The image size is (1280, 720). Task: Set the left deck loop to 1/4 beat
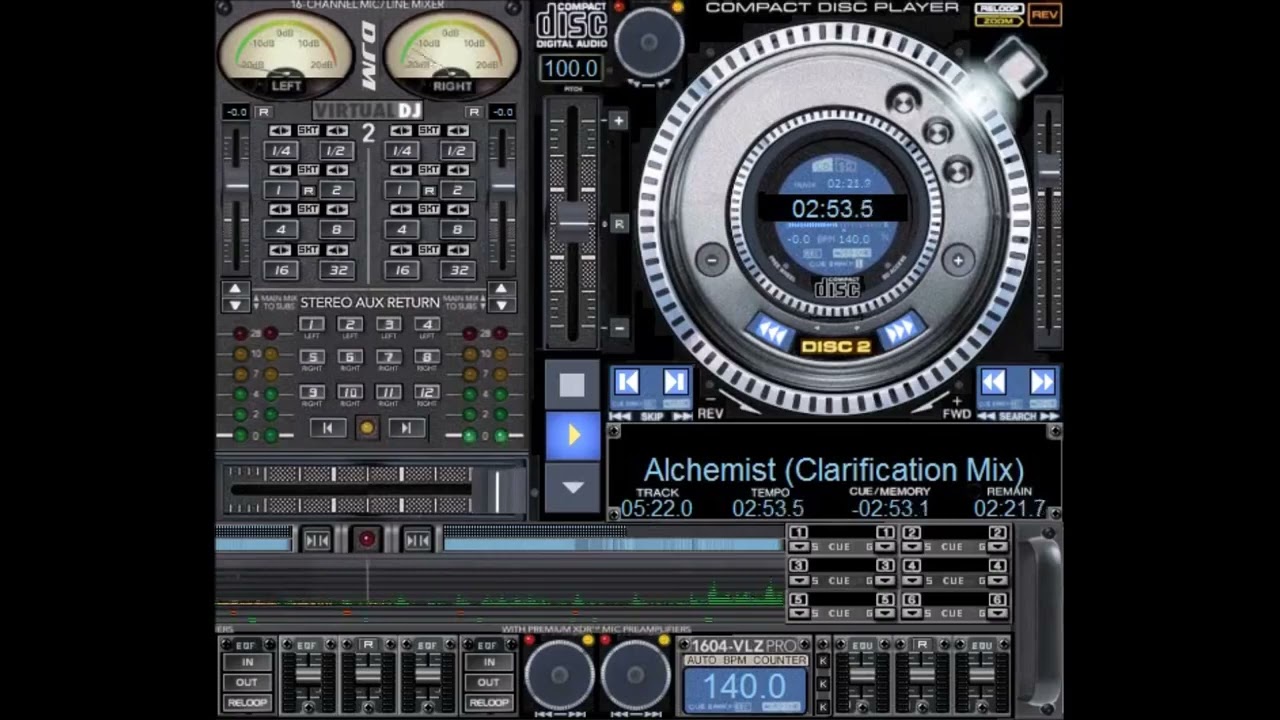[281, 151]
